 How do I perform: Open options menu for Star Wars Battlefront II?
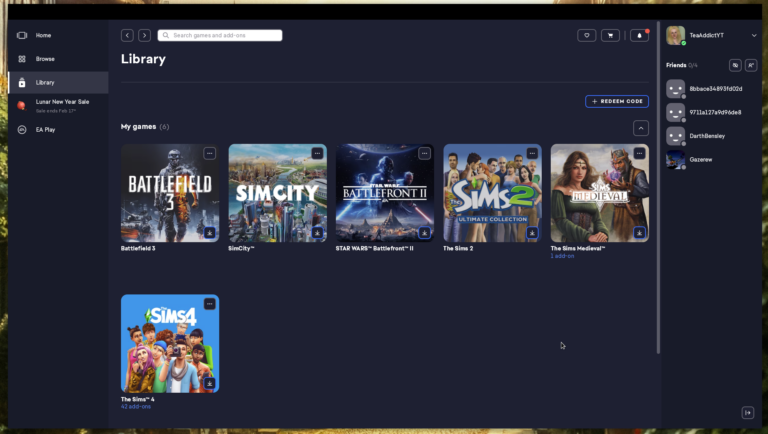tap(425, 153)
